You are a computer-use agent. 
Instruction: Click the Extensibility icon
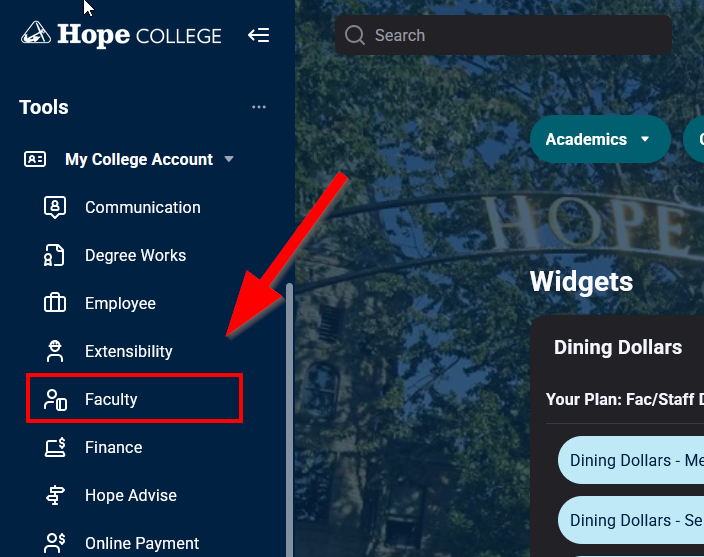click(x=55, y=351)
